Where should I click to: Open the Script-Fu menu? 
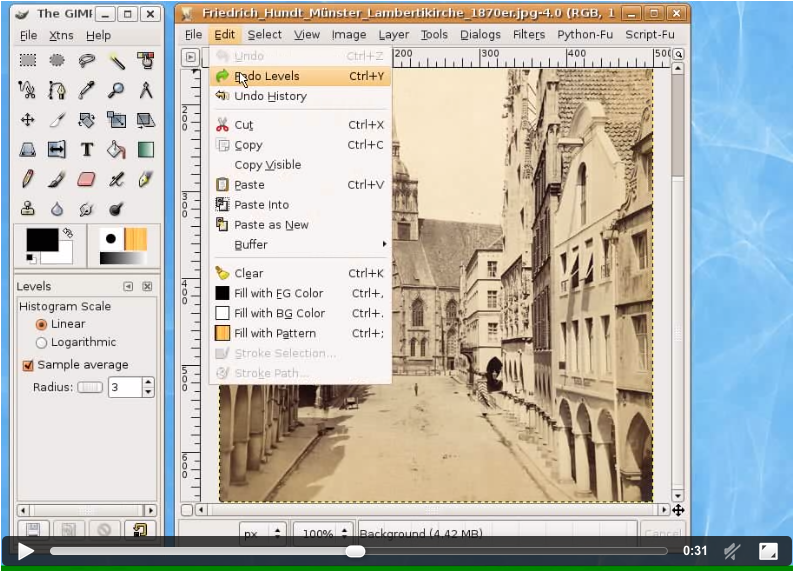[650, 34]
